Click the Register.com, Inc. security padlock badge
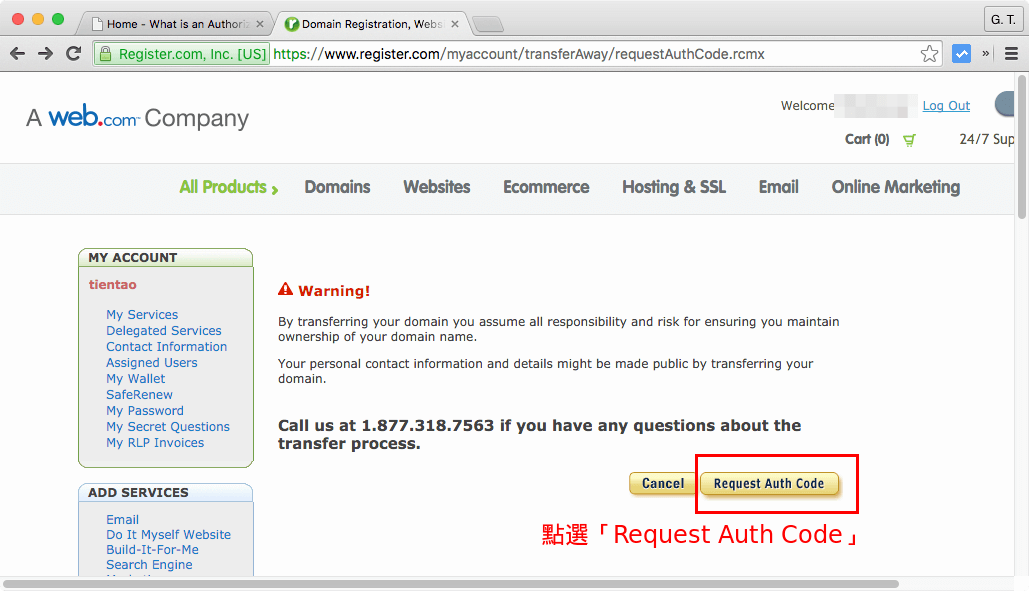This screenshot has height=591, width=1029. pyautogui.click(x=180, y=54)
